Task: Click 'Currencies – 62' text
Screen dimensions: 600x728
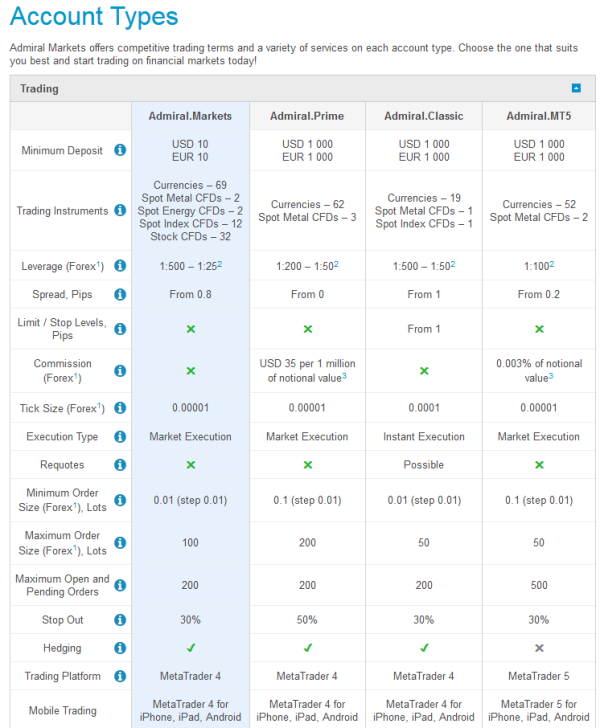Action: (x=307, y=204)
